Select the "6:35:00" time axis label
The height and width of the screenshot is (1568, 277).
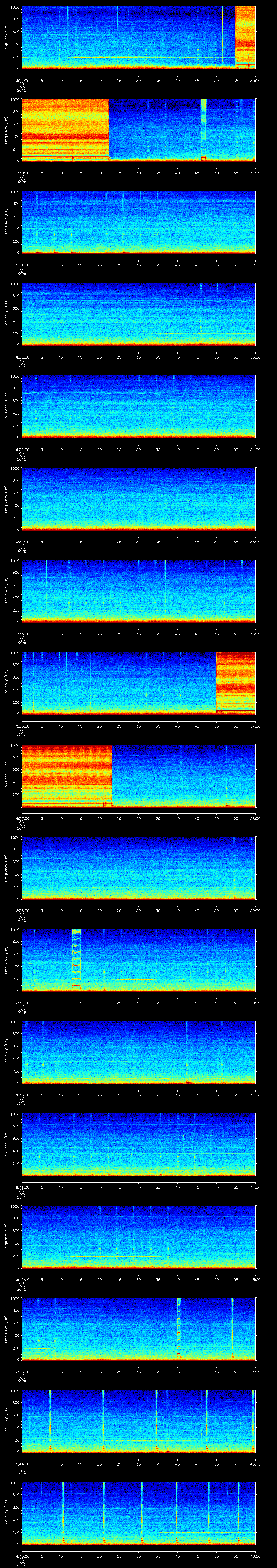pos(21,634)
